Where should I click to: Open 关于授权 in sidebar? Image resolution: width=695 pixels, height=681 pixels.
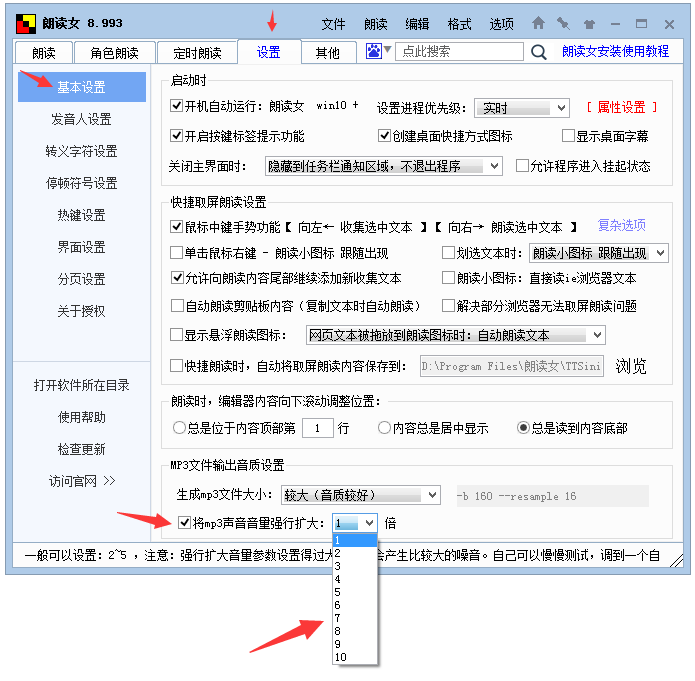82,311
